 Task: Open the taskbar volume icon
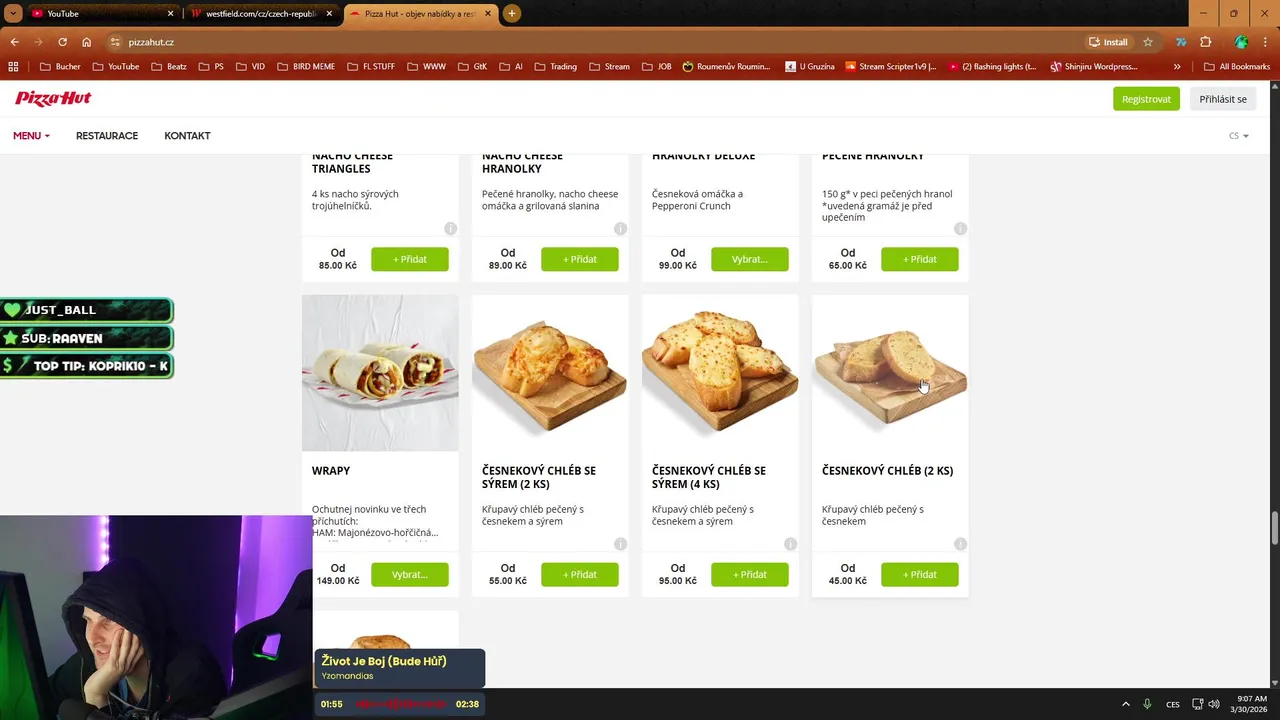click(1213, 704)
